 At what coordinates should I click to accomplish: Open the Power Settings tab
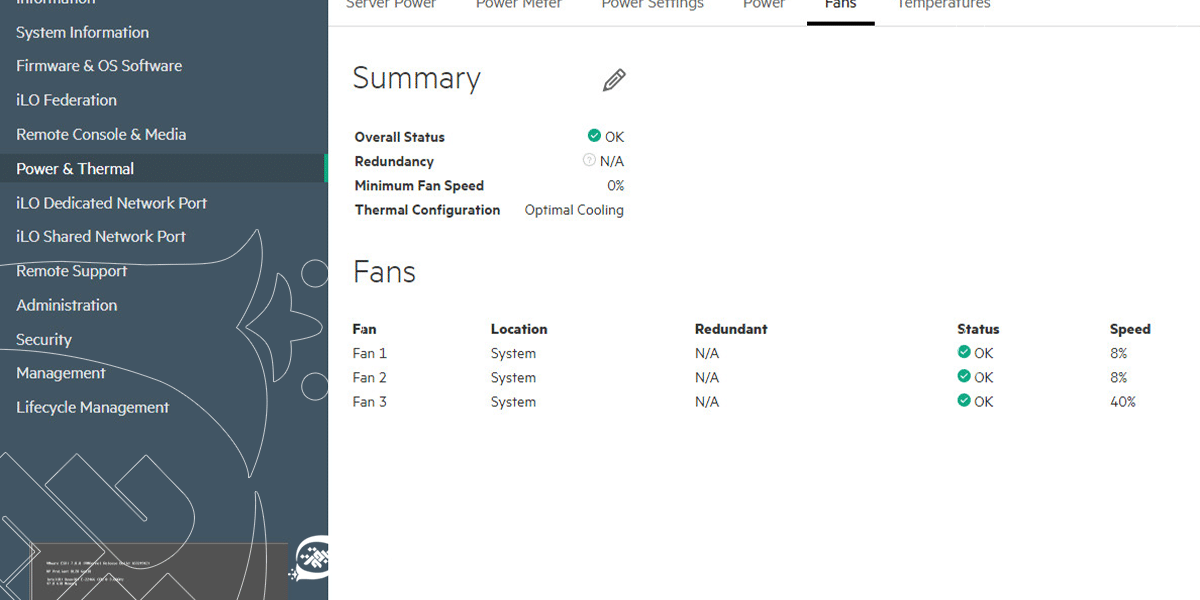pyautogui.click(x=652, y=5)
